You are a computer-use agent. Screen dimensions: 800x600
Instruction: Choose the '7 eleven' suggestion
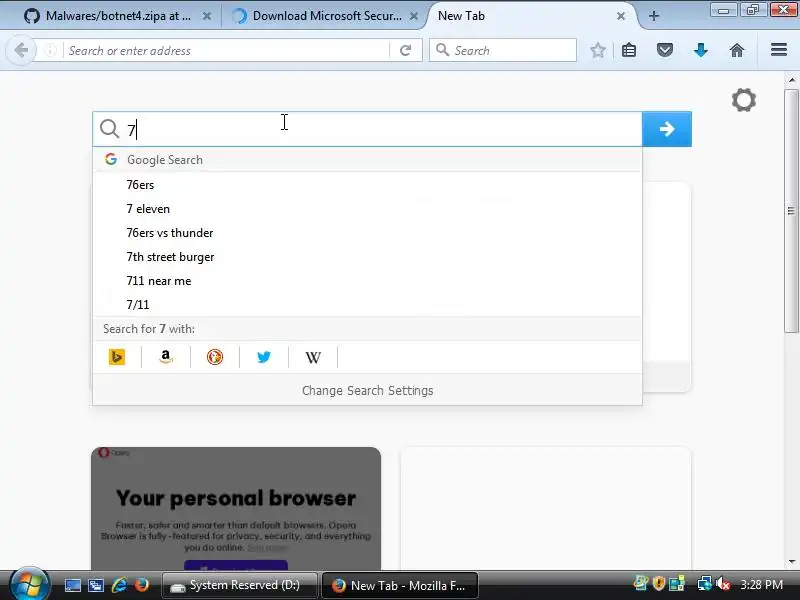pos(367,209)
